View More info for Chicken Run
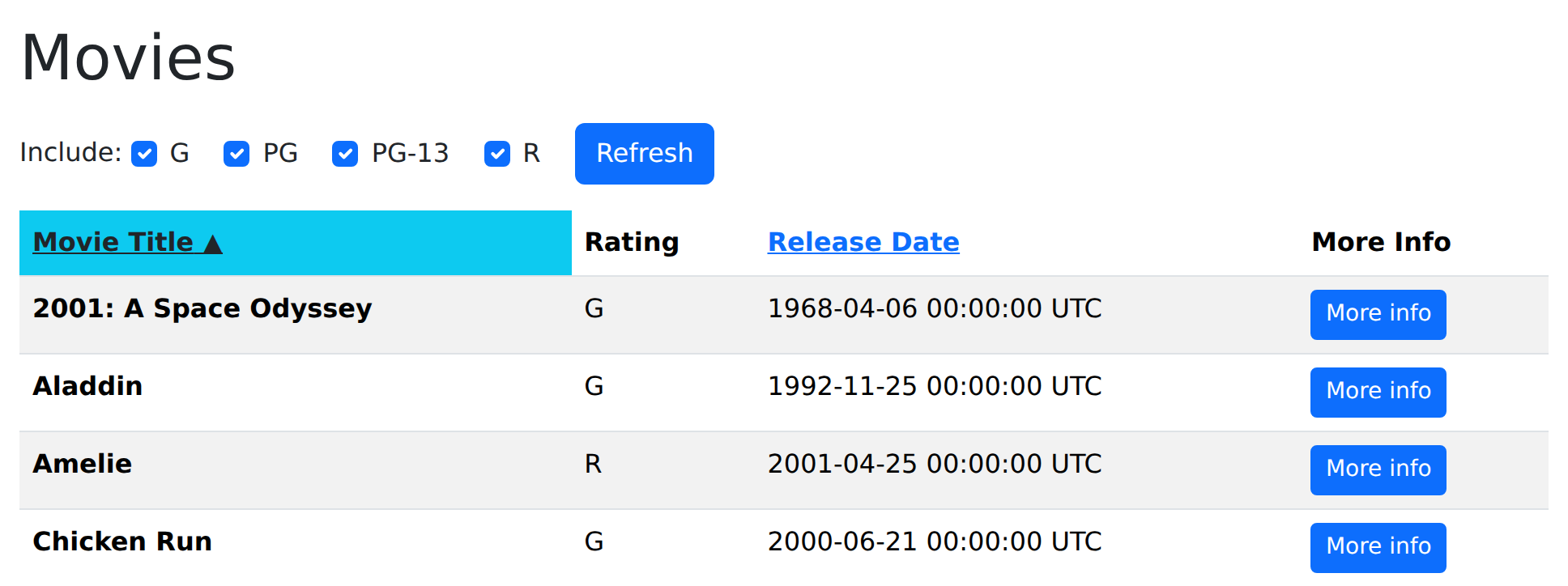This screenshot has height=586, width=1568. pos(1378,547)
